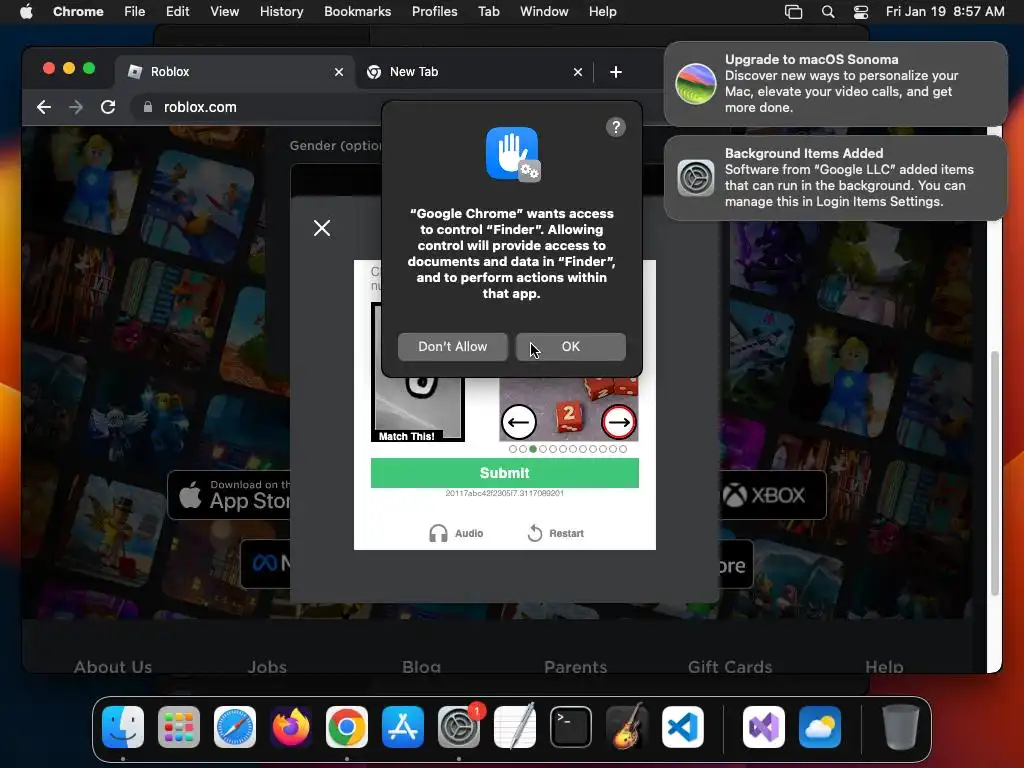
Task: Open the History menu
Action: click(281, 12)
